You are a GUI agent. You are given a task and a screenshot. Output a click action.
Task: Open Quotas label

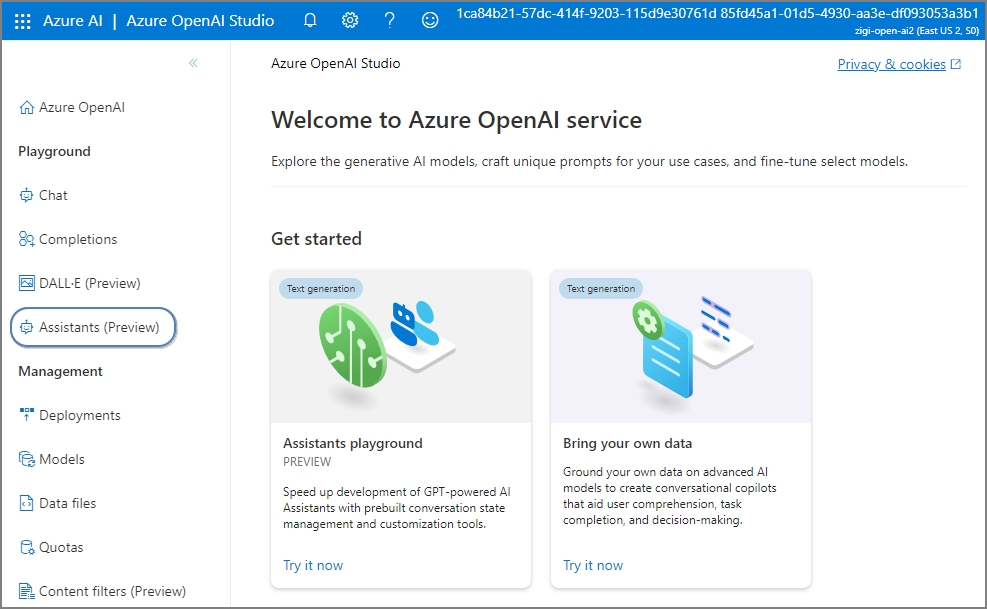[61, 547]
